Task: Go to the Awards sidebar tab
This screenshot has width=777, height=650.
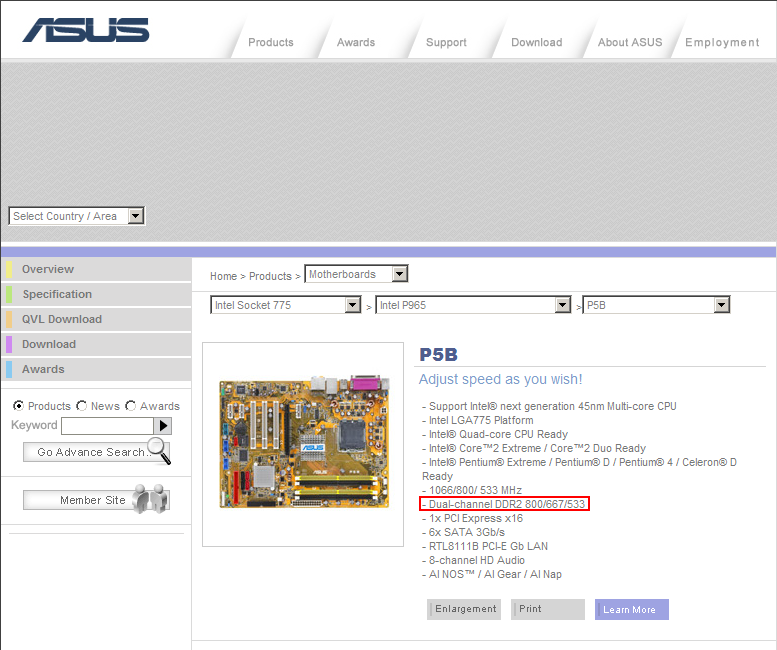Action: tap(97, 369)
